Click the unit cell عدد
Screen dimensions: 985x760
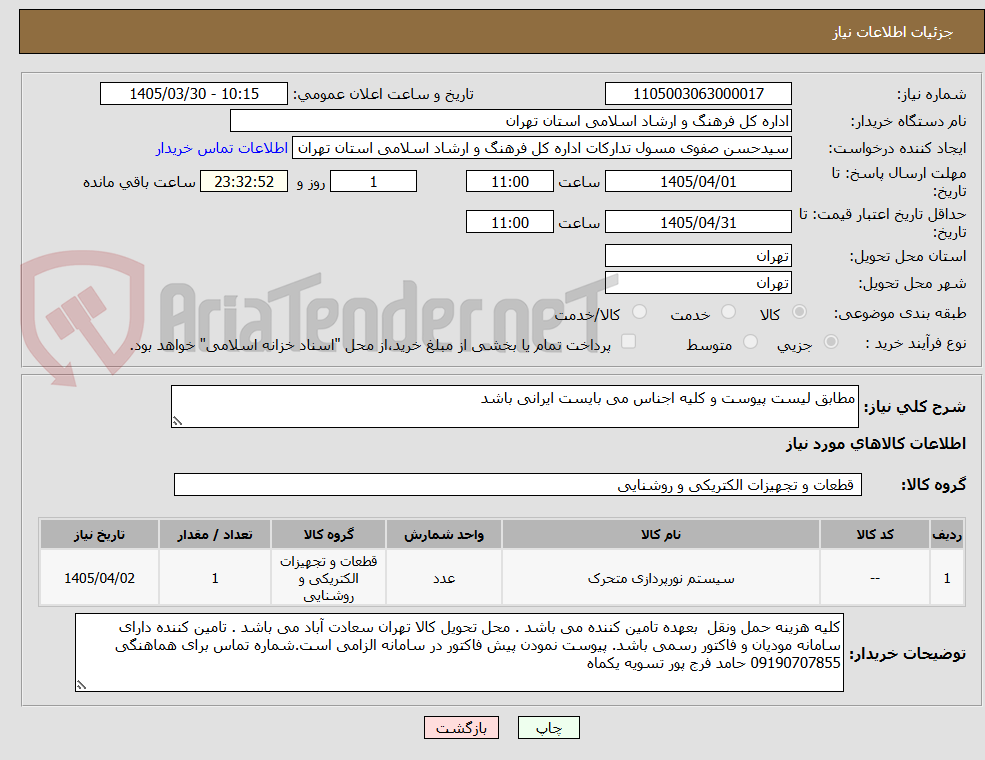[444, 578]
